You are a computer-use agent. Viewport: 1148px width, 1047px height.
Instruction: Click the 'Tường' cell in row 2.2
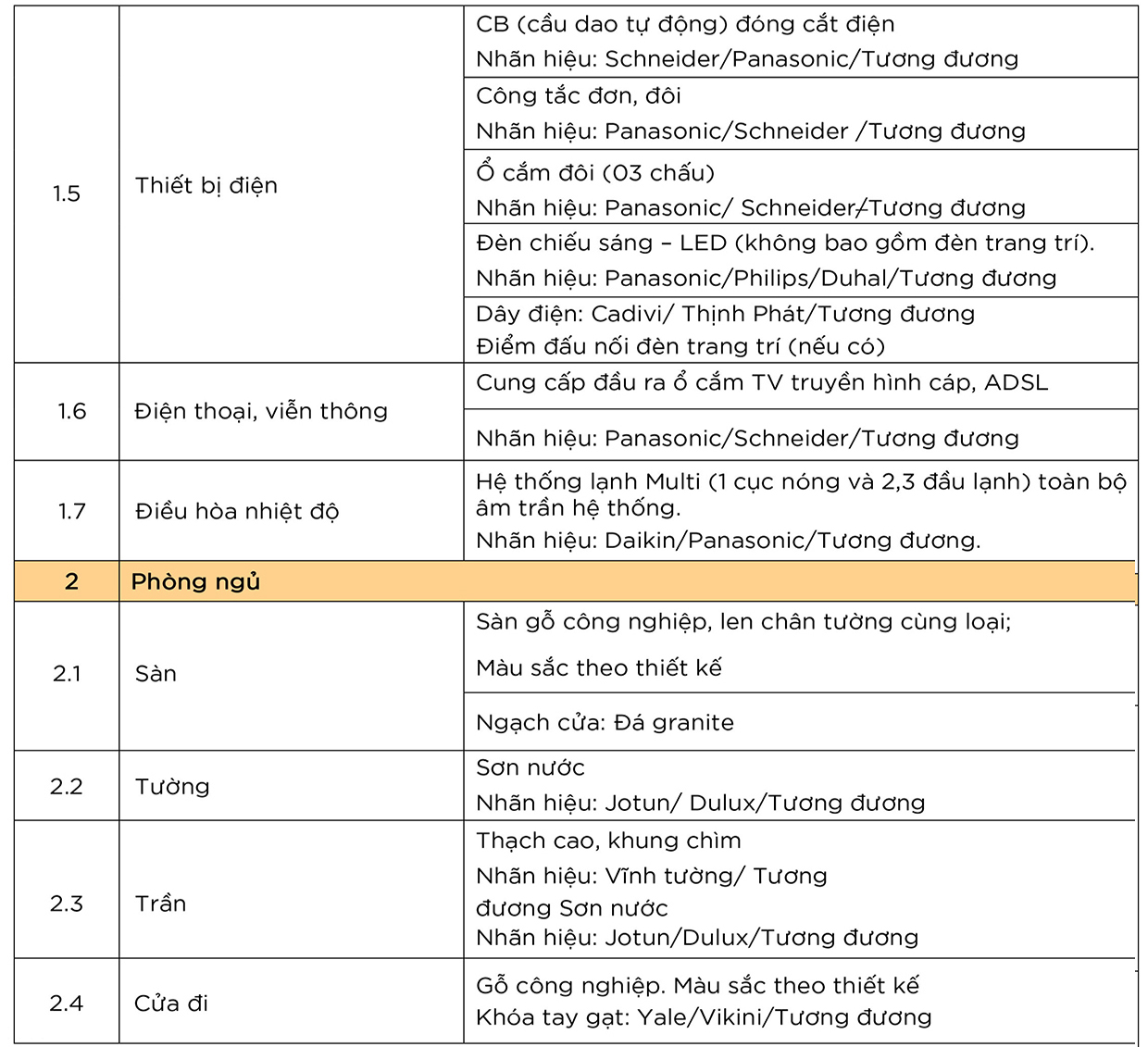(x=172, y=787)
